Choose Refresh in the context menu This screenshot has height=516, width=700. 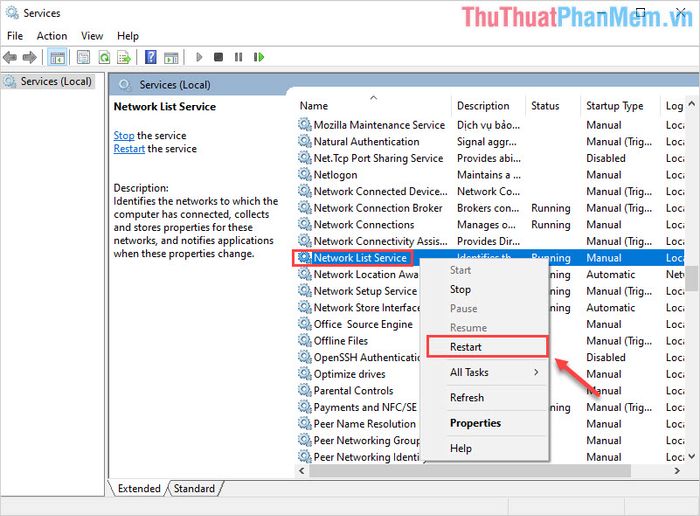[x=484, y=397]
